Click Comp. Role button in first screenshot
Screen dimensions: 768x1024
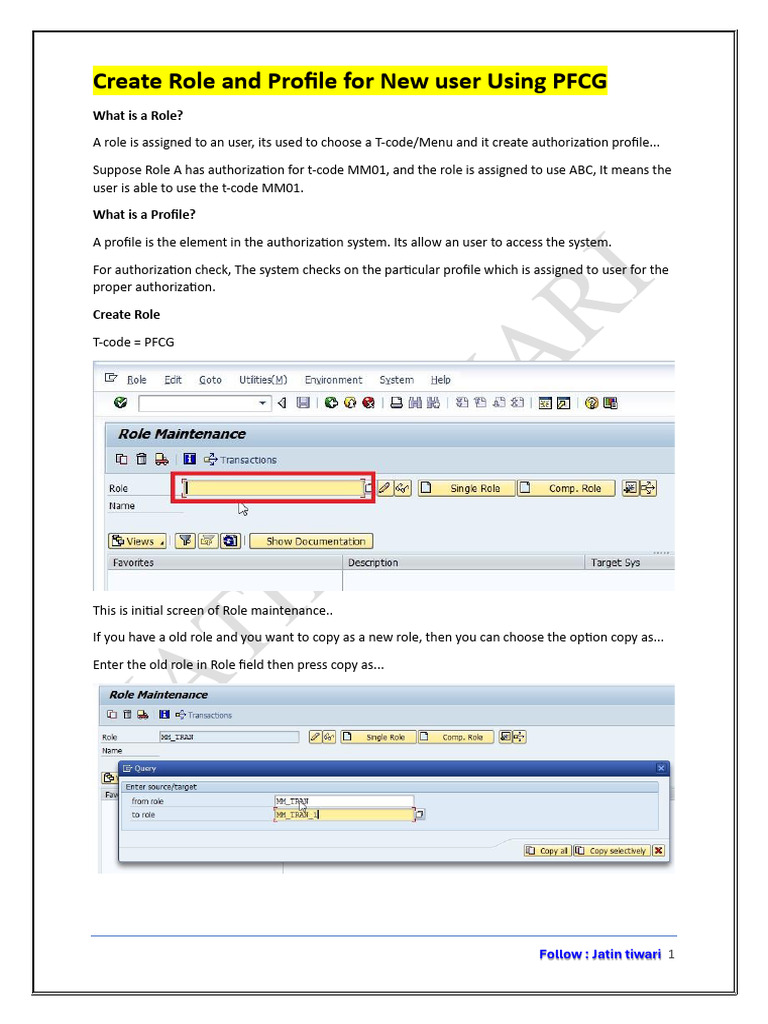[x=566, y=488]
